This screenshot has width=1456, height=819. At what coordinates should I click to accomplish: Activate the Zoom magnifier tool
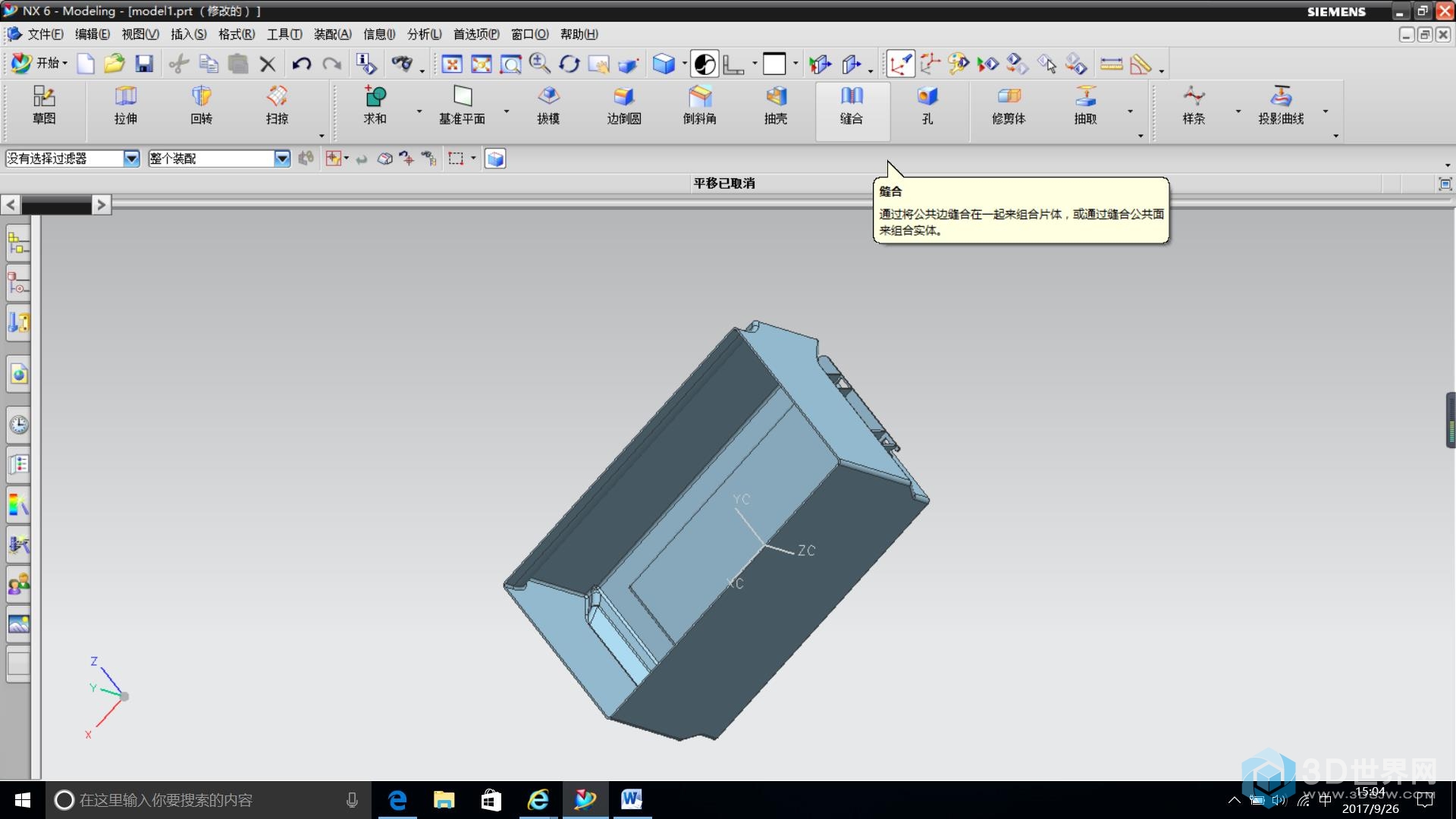[x=540, y=64]
